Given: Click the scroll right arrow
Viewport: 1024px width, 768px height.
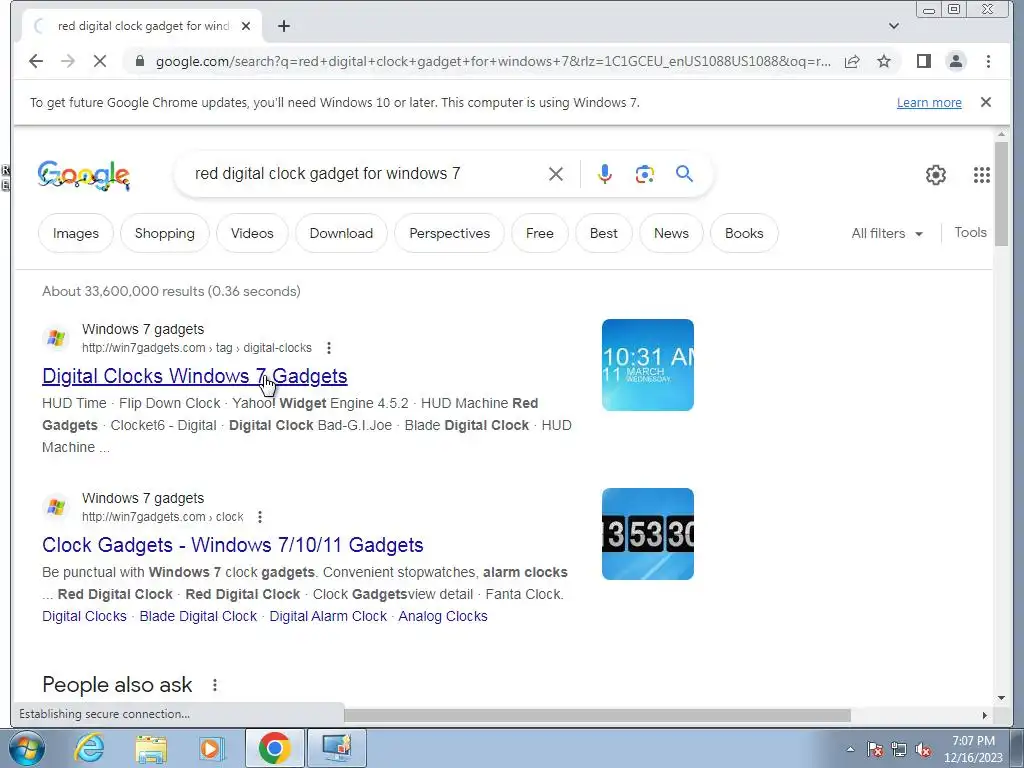Looking at the screenshot, I should point(985,715).
